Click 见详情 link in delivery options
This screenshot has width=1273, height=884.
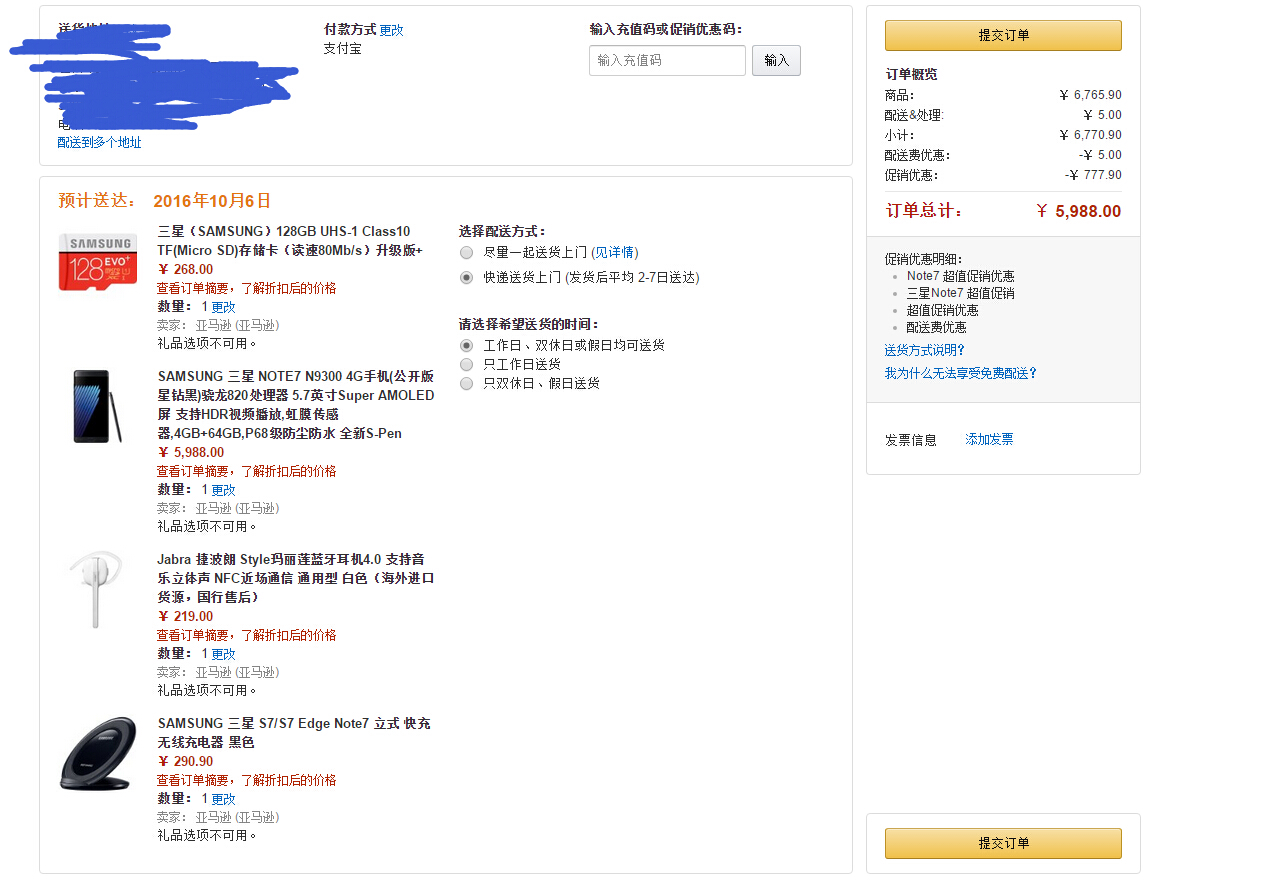[615, 253]
